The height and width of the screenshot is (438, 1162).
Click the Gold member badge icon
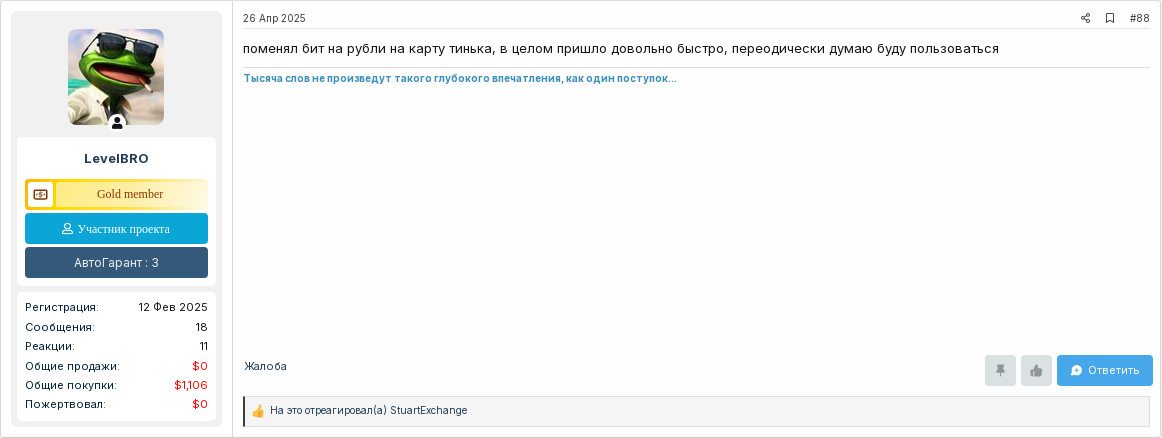point(41,194)
